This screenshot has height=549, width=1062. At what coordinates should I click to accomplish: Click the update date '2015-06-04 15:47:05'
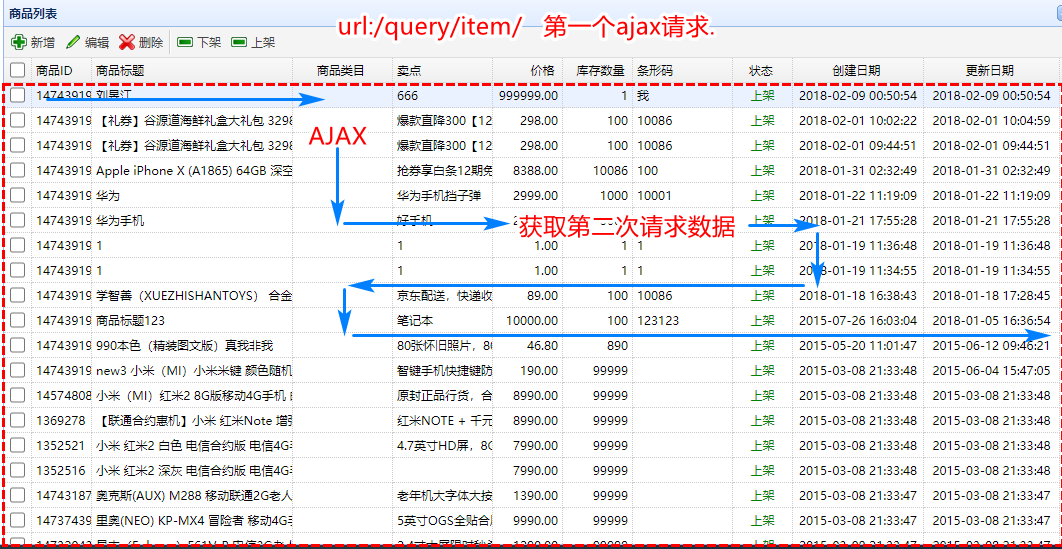click(x=992, y=371)
